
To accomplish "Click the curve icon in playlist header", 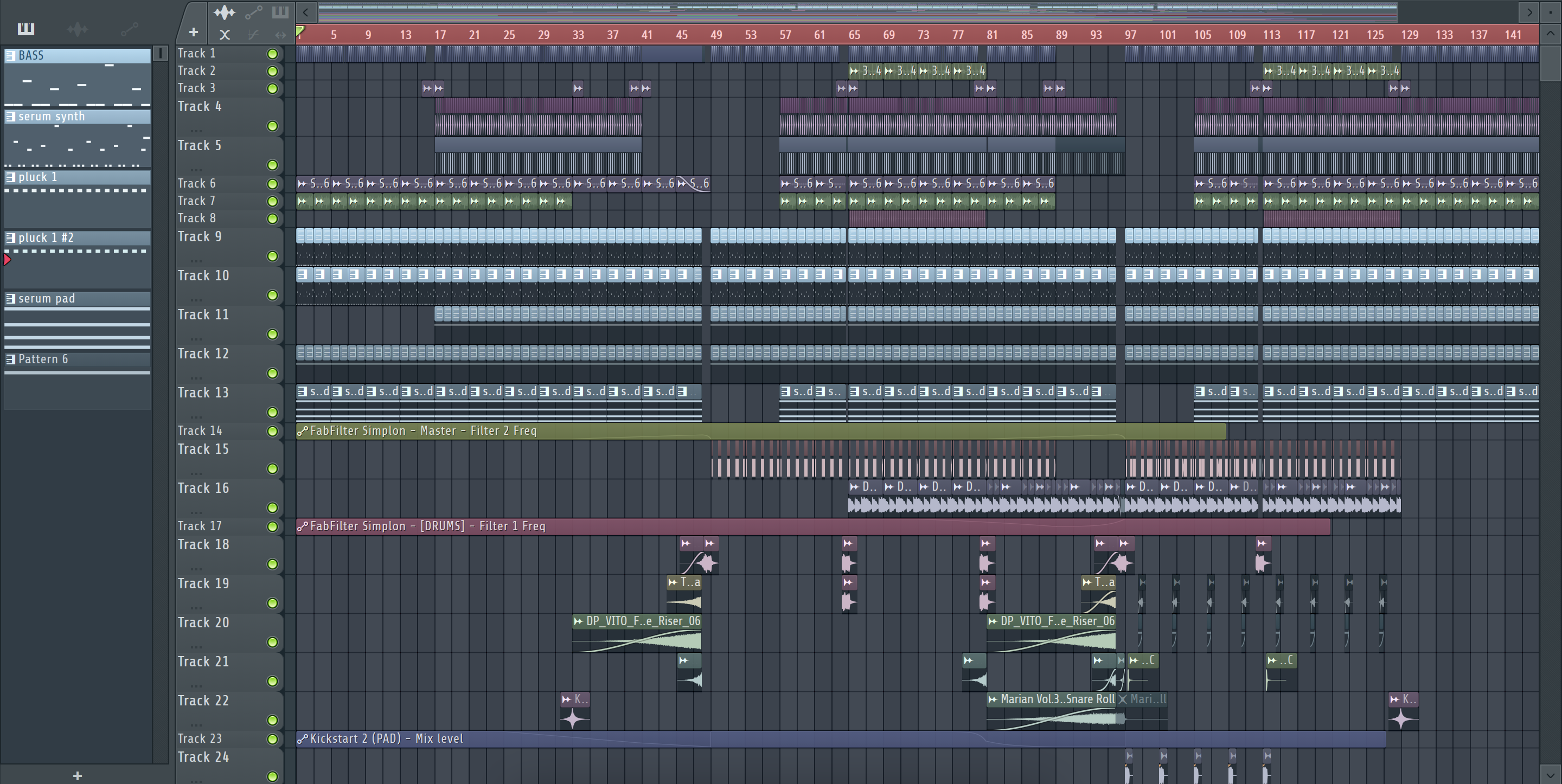I will coord(253,35).
